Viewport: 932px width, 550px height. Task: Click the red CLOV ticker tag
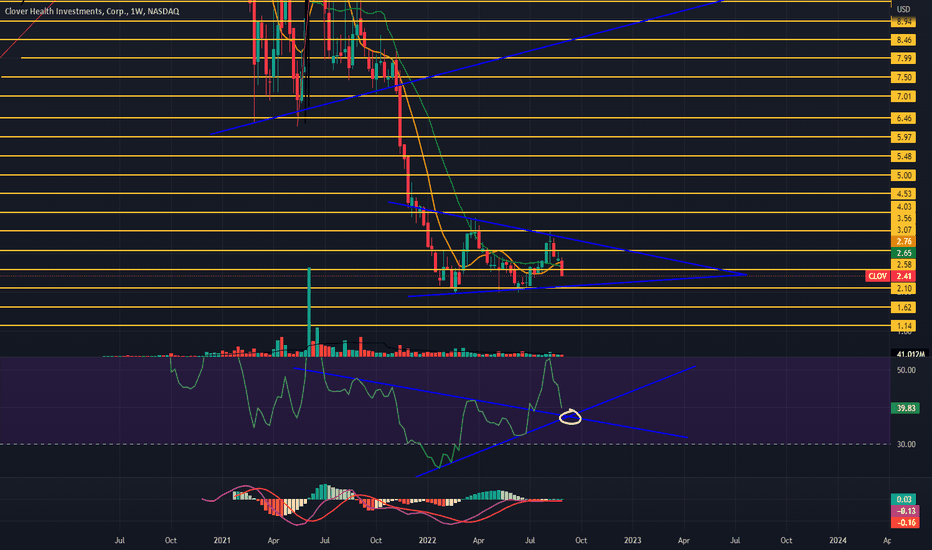(x=877, y=276)
